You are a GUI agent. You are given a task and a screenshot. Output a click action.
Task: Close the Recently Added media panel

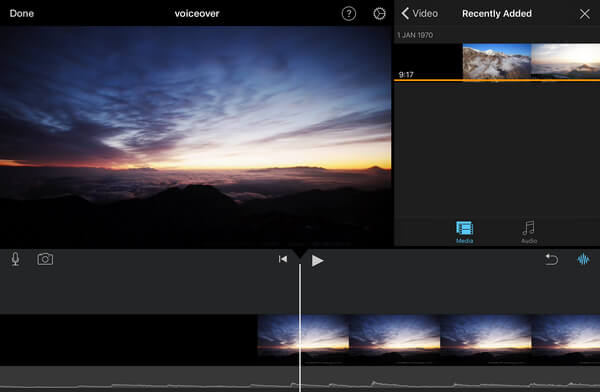point(584,14)
